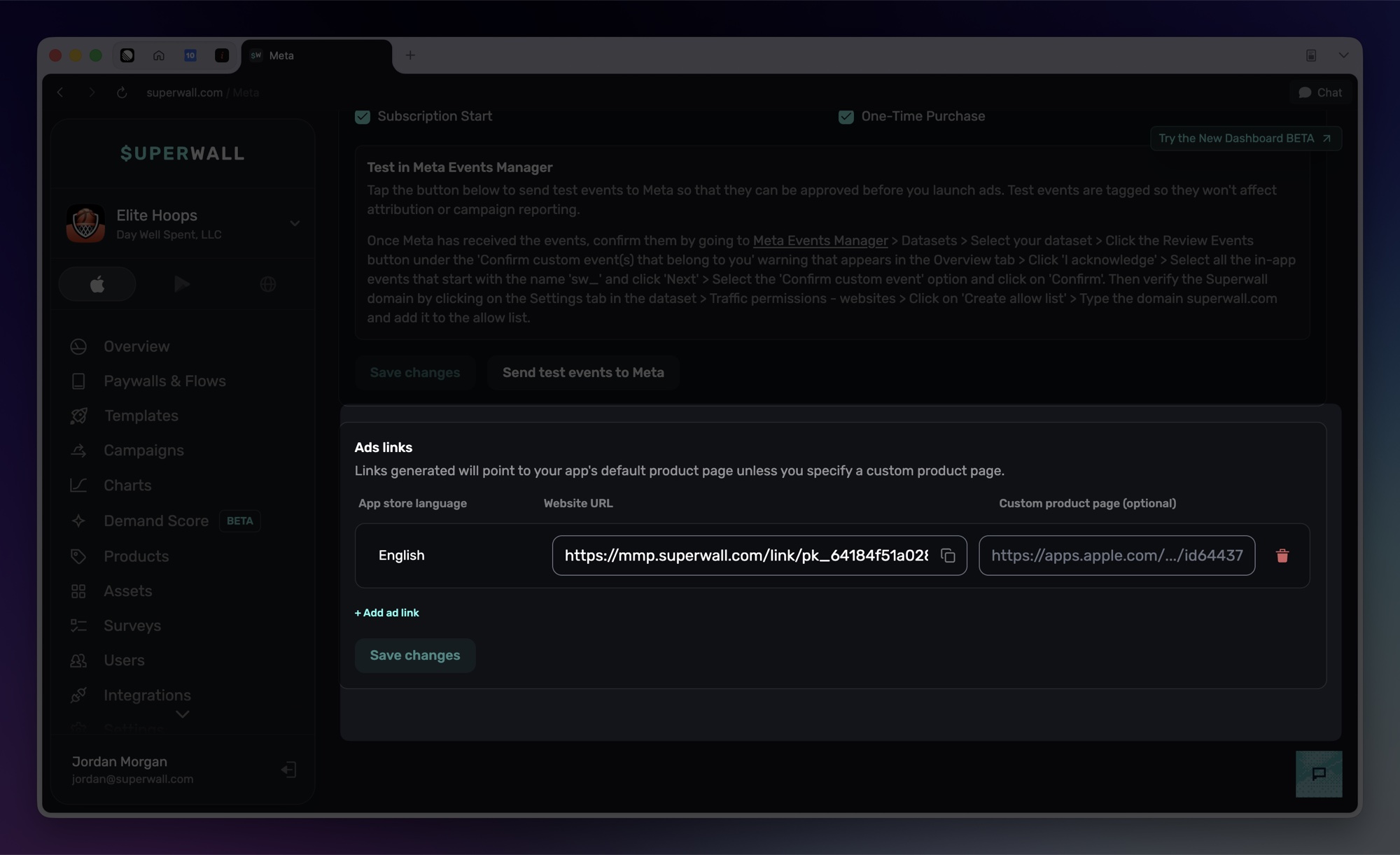Click the down chevron below Integrations

coord(183,714)
